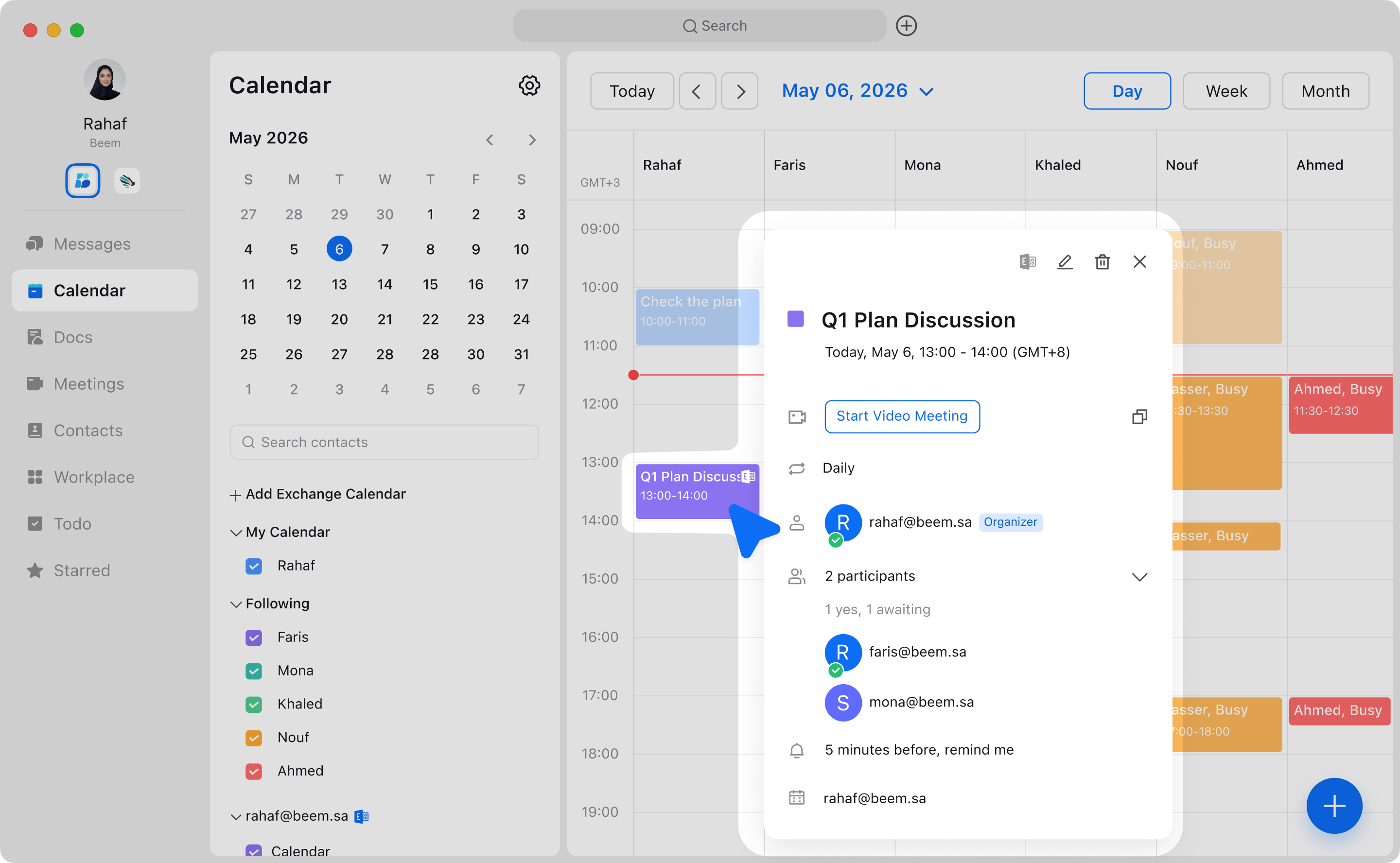Click the video camera icon in popup
This screenshot has height=863, width=1400.
click(797, 416)
